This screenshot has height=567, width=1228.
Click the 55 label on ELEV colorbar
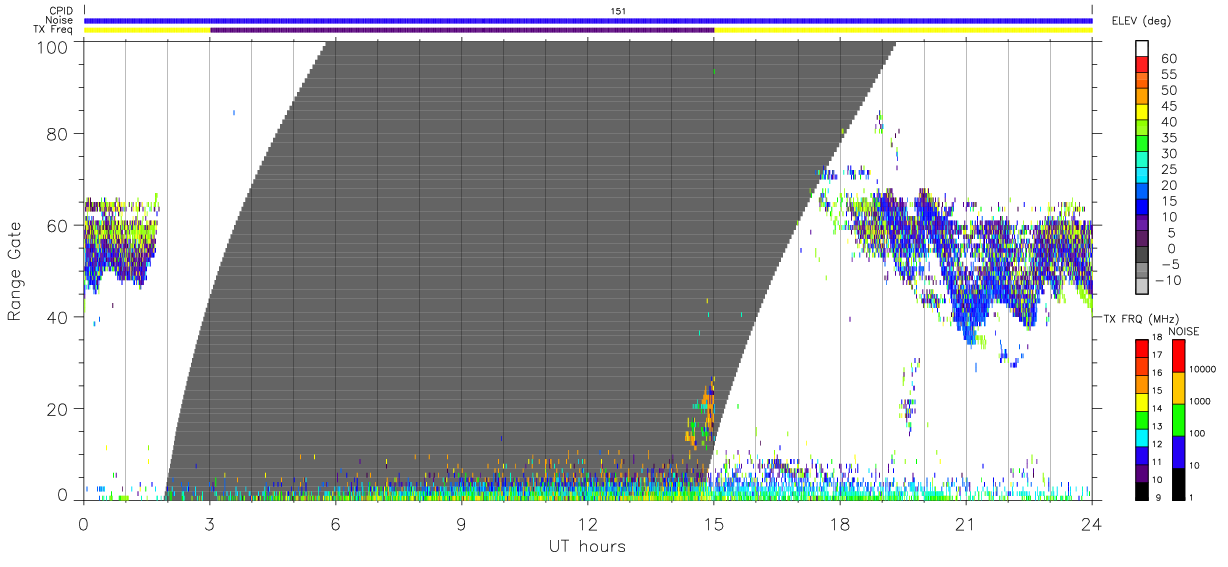[1167, 74]
